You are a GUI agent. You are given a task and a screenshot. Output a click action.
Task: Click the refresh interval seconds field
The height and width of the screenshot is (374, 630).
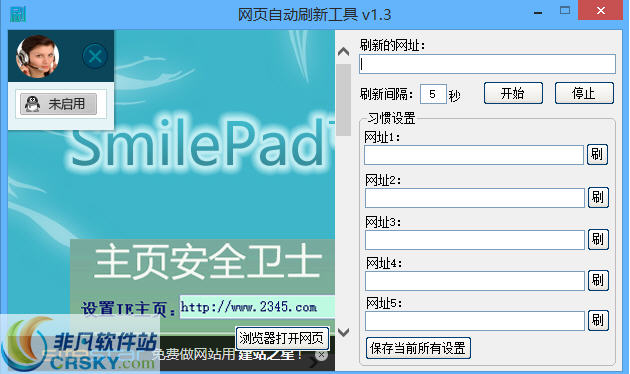tap(433, 94)
